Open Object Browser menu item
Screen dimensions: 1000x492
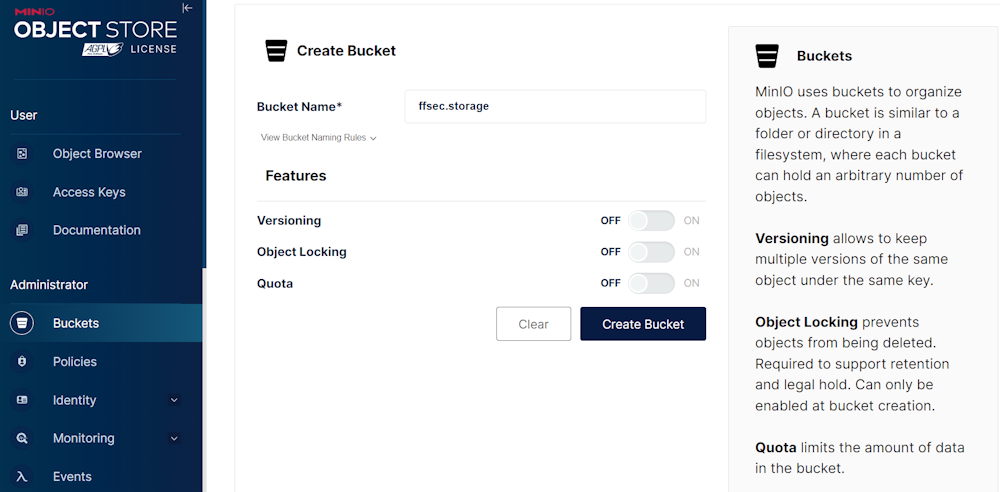click(97, 154)
